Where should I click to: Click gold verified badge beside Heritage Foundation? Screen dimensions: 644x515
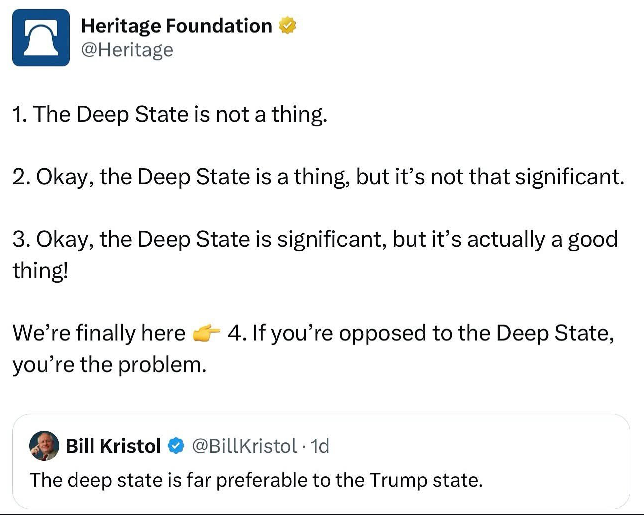(288, 27)
